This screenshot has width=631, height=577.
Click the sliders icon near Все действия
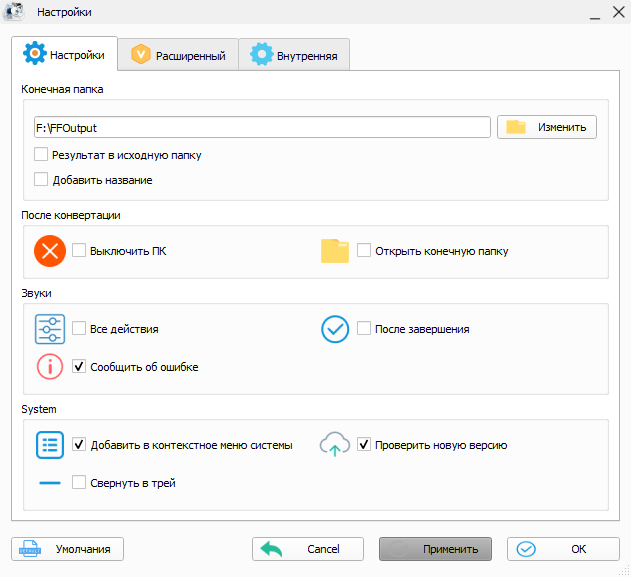pyautogui.click(x=50, y=329)
